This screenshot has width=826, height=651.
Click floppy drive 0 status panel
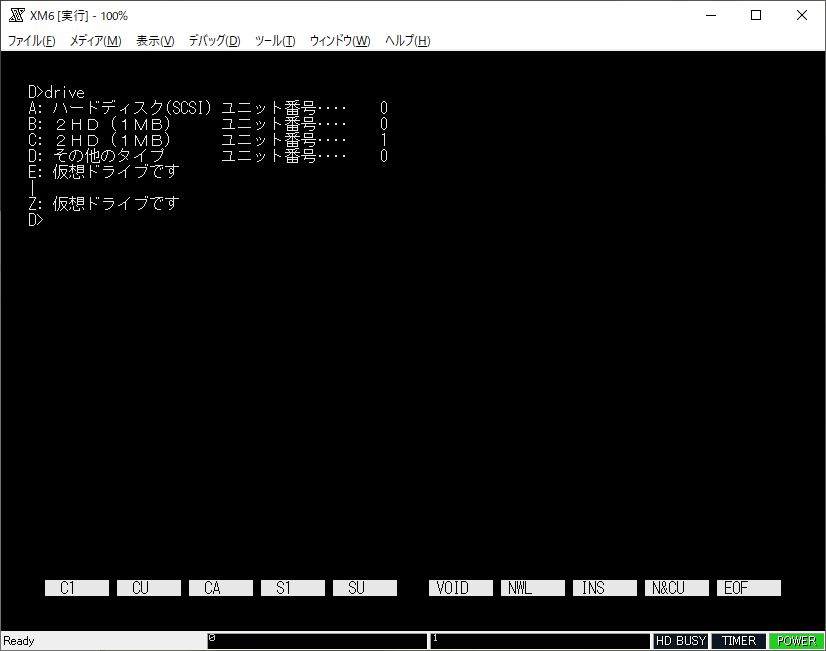(317, 641)
